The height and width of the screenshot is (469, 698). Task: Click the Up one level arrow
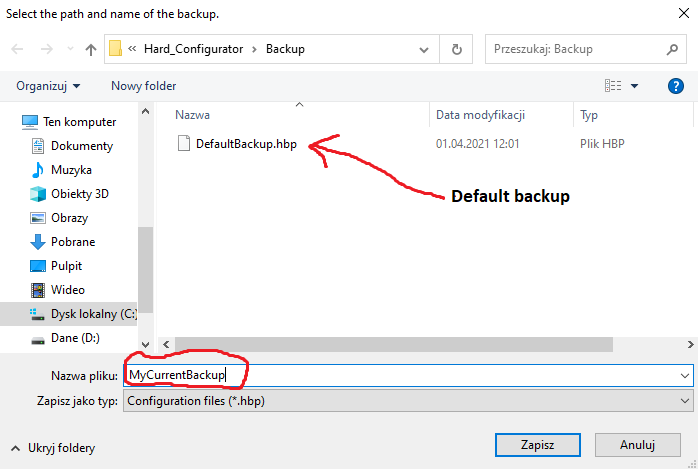pos(91,49)
